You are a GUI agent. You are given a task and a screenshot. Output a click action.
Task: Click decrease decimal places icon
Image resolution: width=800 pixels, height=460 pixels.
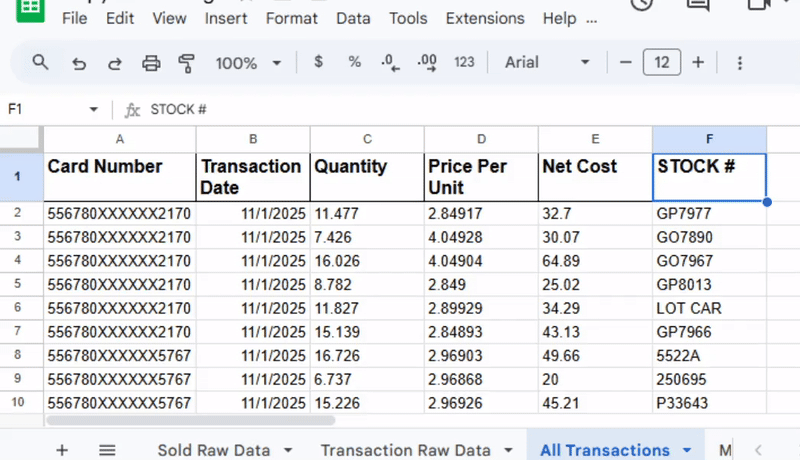[390, 63]
